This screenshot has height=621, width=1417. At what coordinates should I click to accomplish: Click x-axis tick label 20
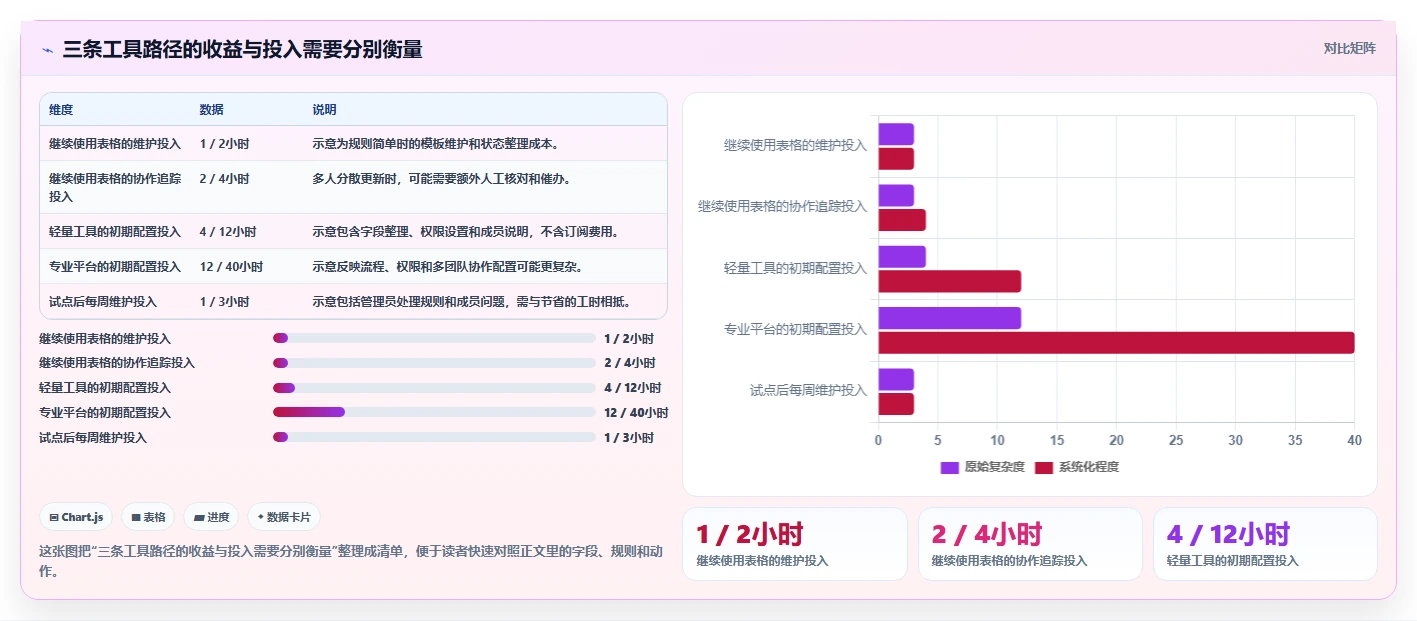pos(1116,440)
